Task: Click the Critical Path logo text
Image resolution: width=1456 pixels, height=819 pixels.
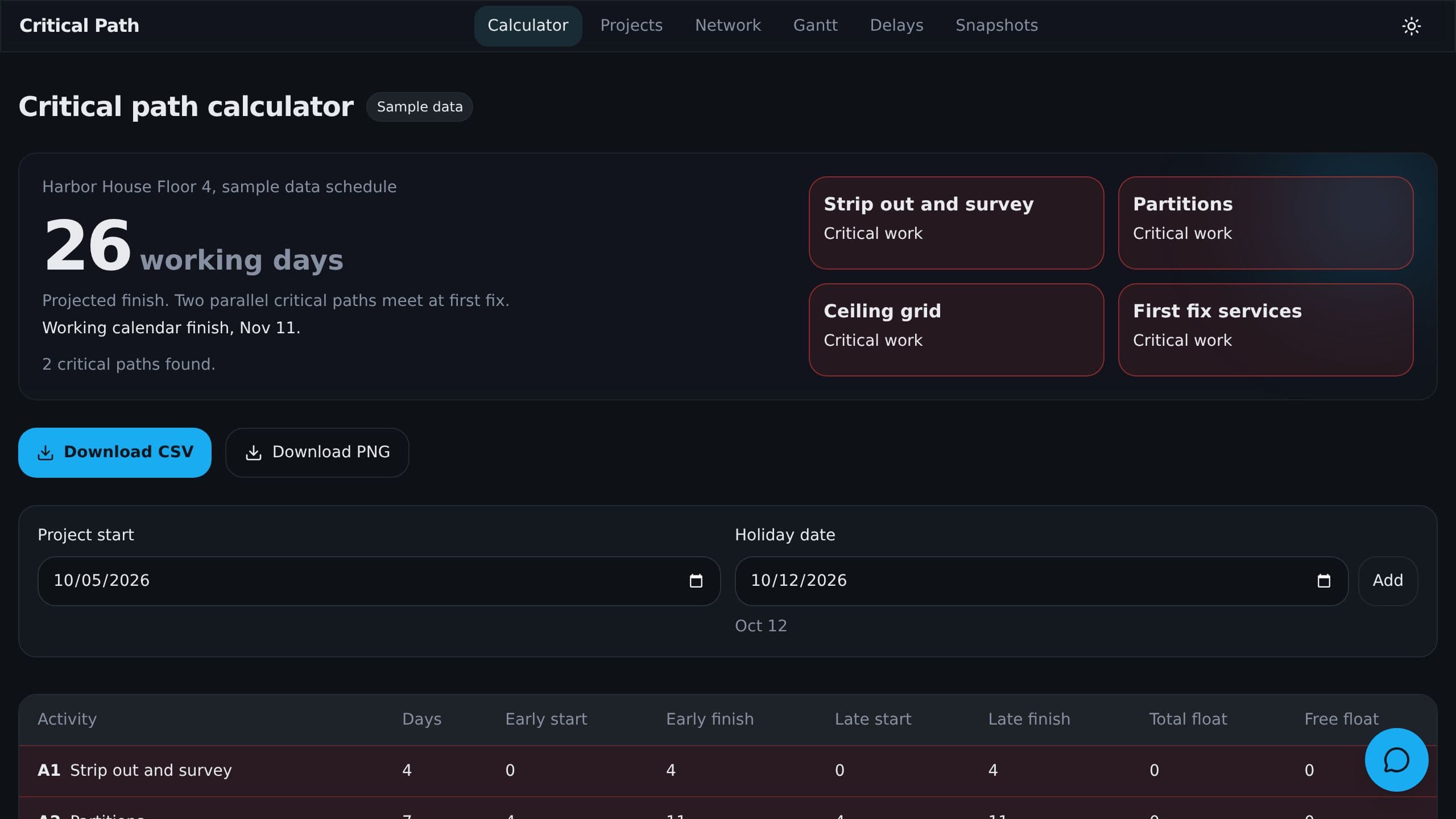Action: click(x=79, y=26)
